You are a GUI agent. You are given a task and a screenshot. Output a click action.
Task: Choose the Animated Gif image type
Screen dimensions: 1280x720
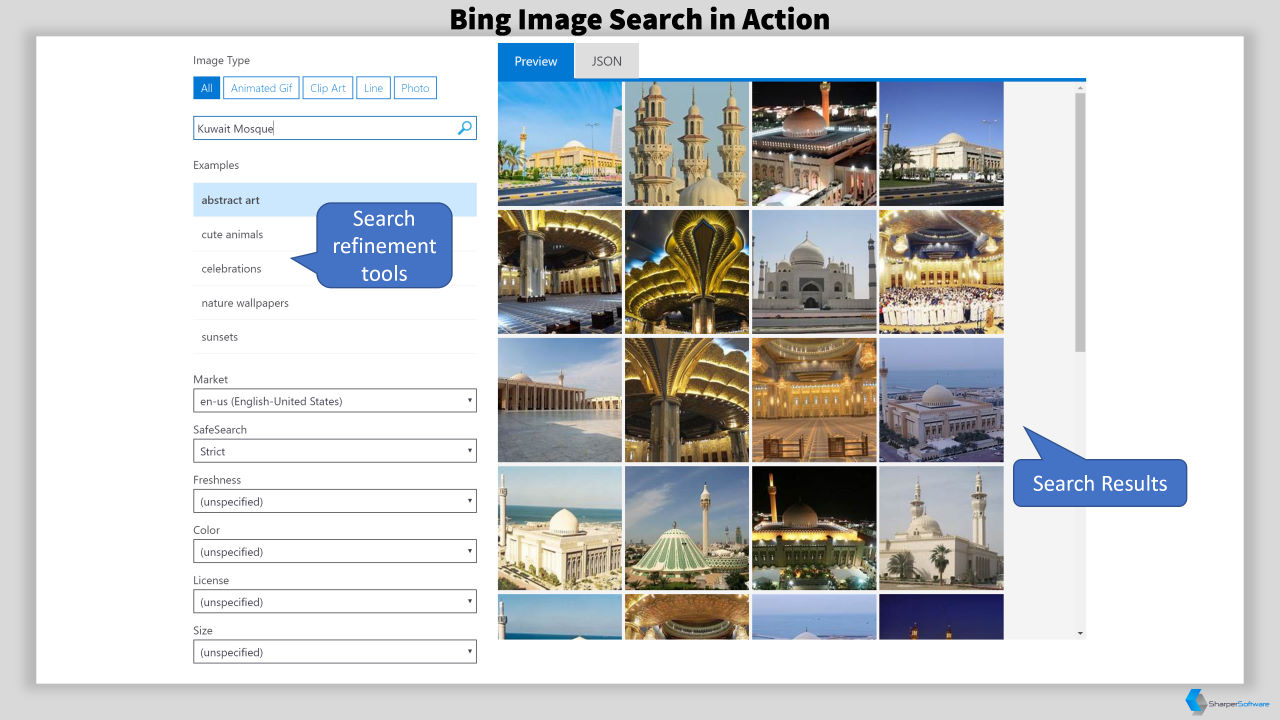pyautogui.click(x=261, y=88)
